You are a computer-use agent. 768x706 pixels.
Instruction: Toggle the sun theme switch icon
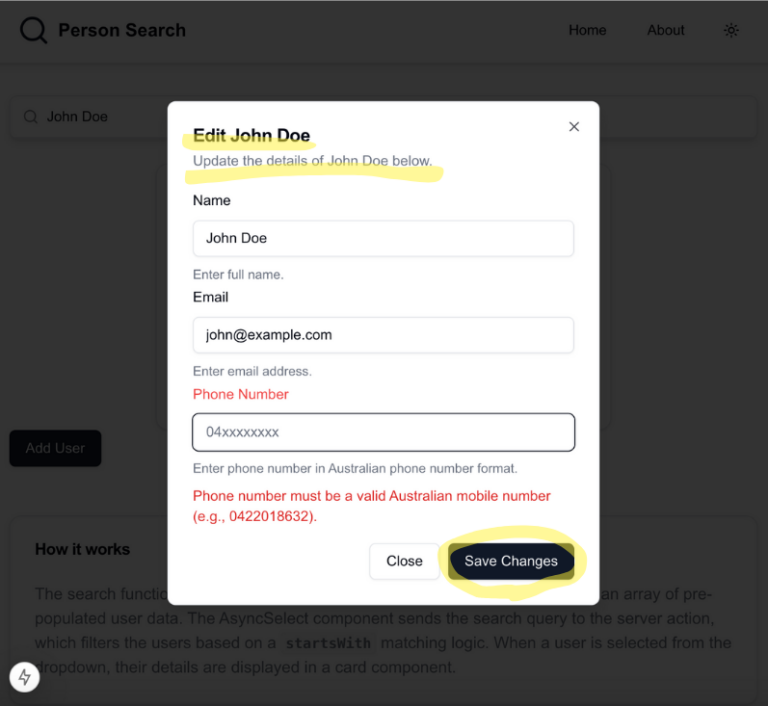tap(731, 30)
